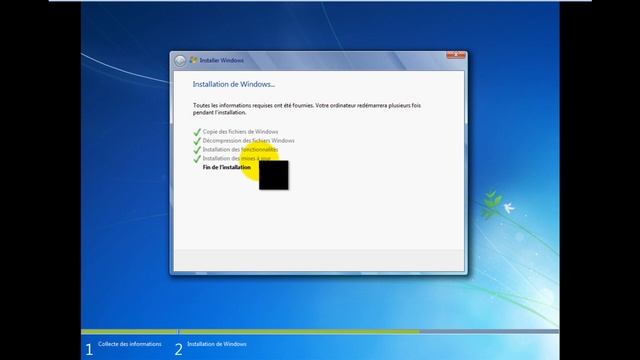Viewport: 640px width, 360px height.
Task: Click the back arrow in Installer Windows
Action: click(x=180, y=61)
